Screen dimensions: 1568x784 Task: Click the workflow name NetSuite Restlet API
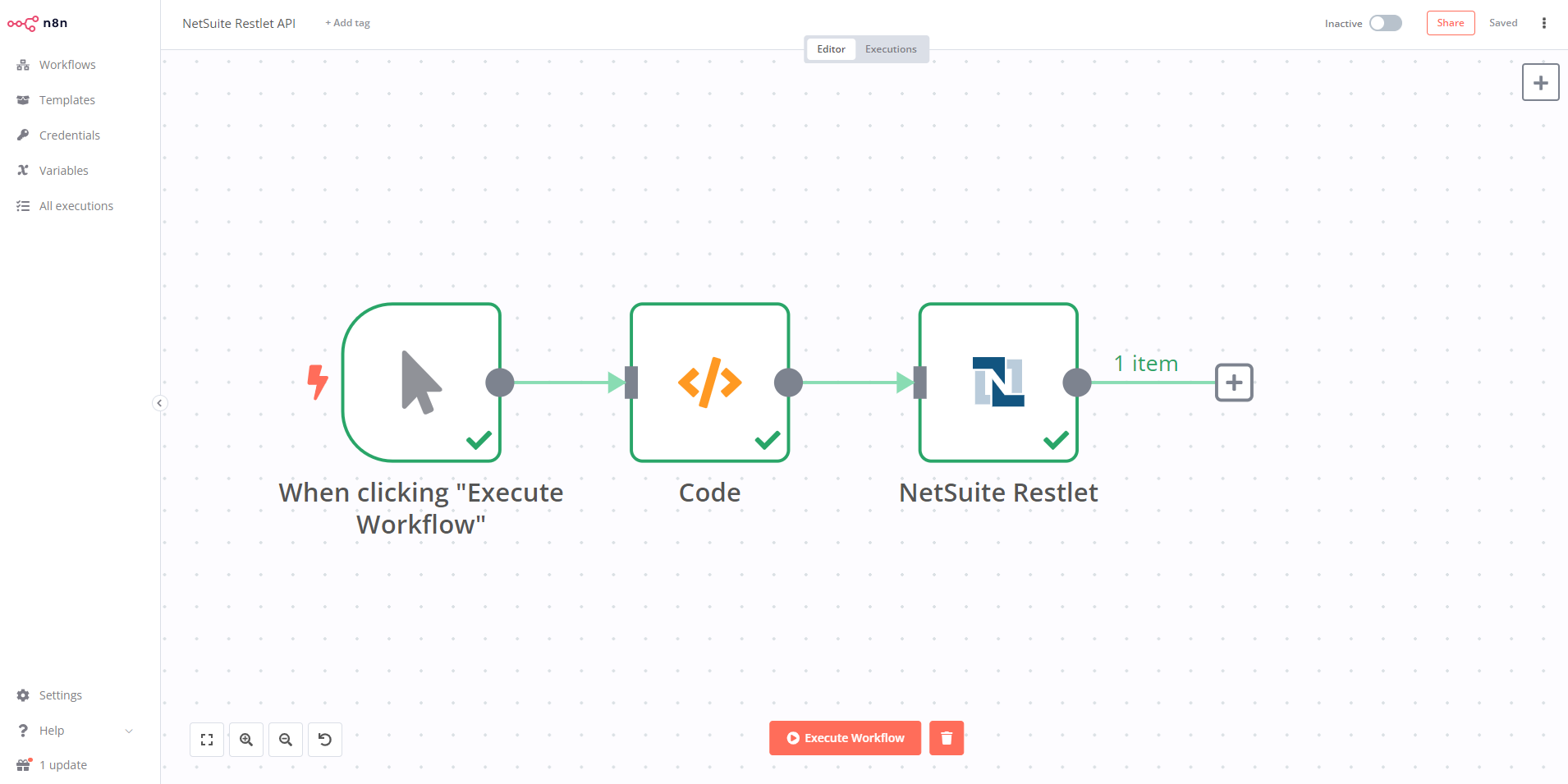click(x=239, y=23)
